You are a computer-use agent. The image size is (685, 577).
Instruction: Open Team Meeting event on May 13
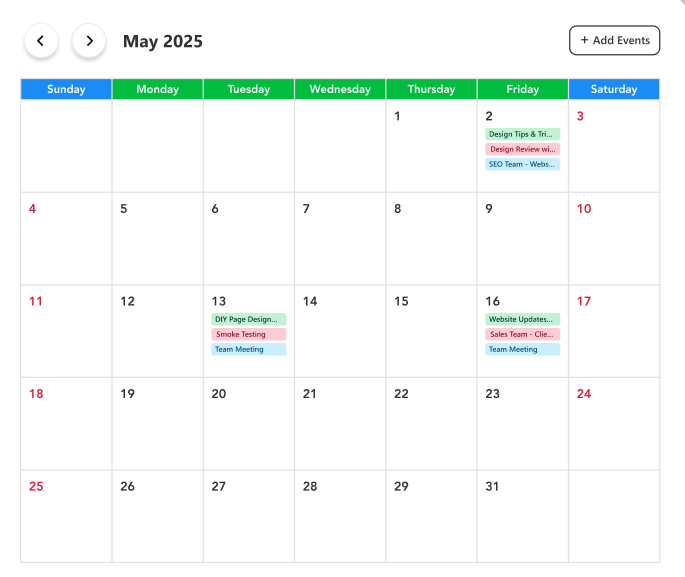click(248, 349)
